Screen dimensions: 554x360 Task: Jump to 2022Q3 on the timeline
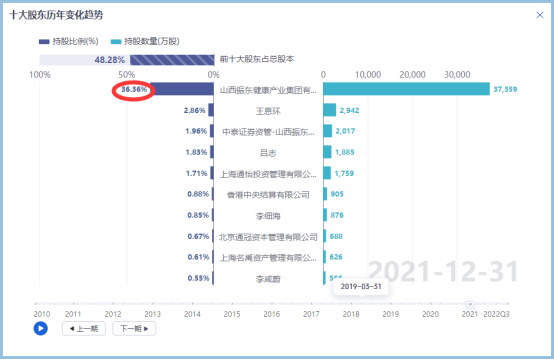coord(496,314)
